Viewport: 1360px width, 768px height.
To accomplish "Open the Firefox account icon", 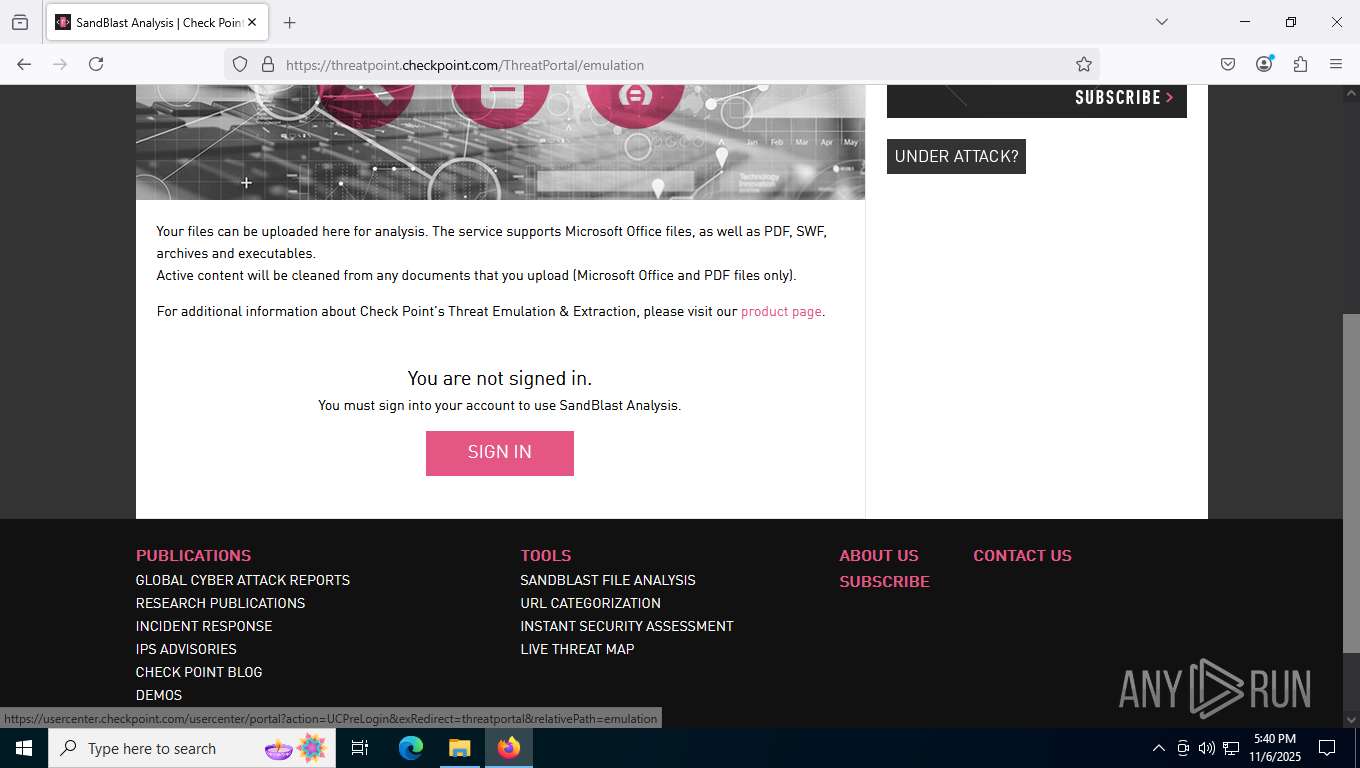I will [x=1264, y=64].
